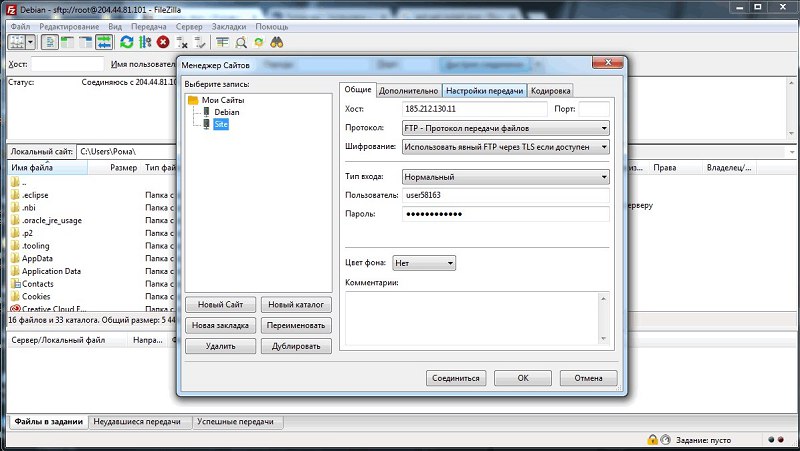Select the Debian site entry
Image resolution: width=800 pixels, height=451 pixels.
pos(227,112)
